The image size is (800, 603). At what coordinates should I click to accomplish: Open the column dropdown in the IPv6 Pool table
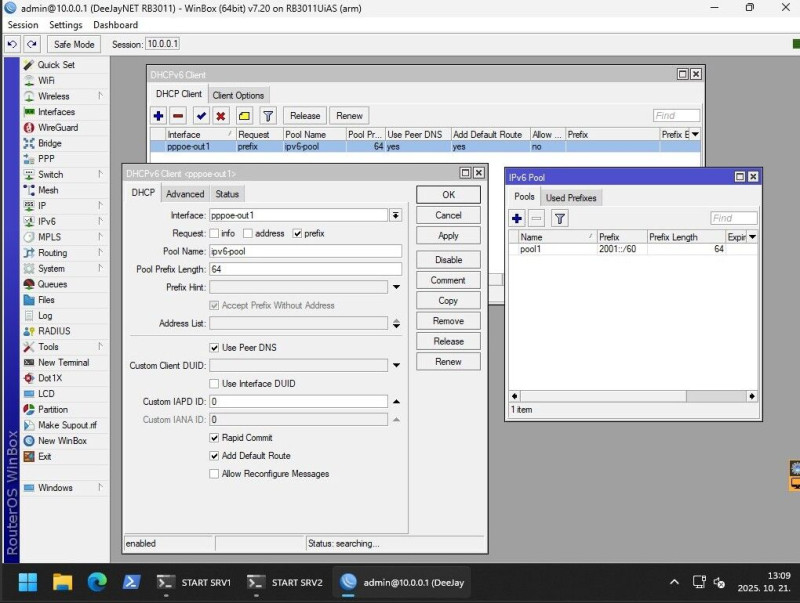pos(752,237)
